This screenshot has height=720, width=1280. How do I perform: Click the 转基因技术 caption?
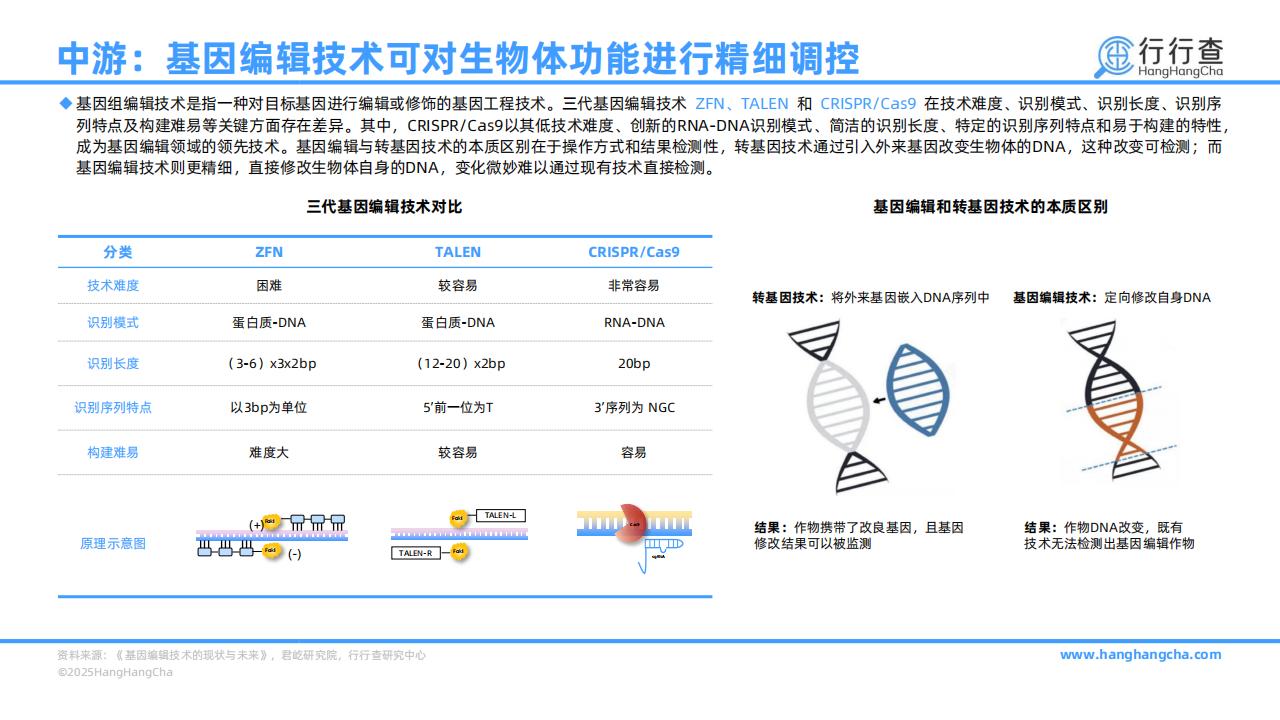click(x=871, y=297)
